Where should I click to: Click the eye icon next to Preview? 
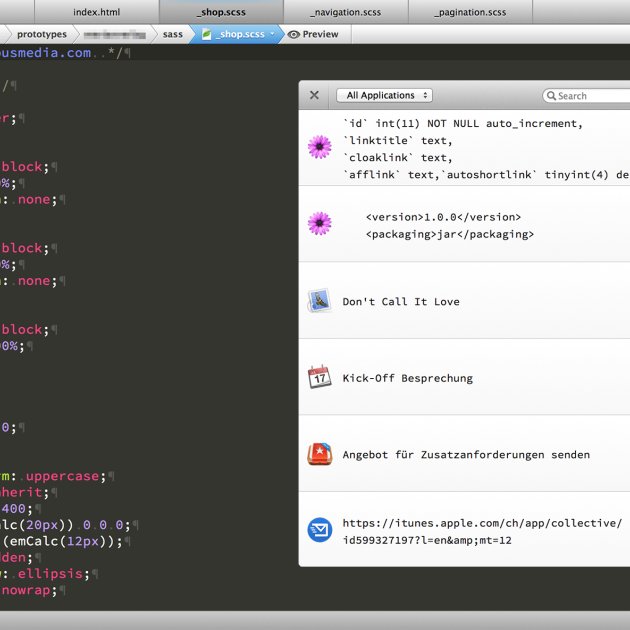[294, 34]
